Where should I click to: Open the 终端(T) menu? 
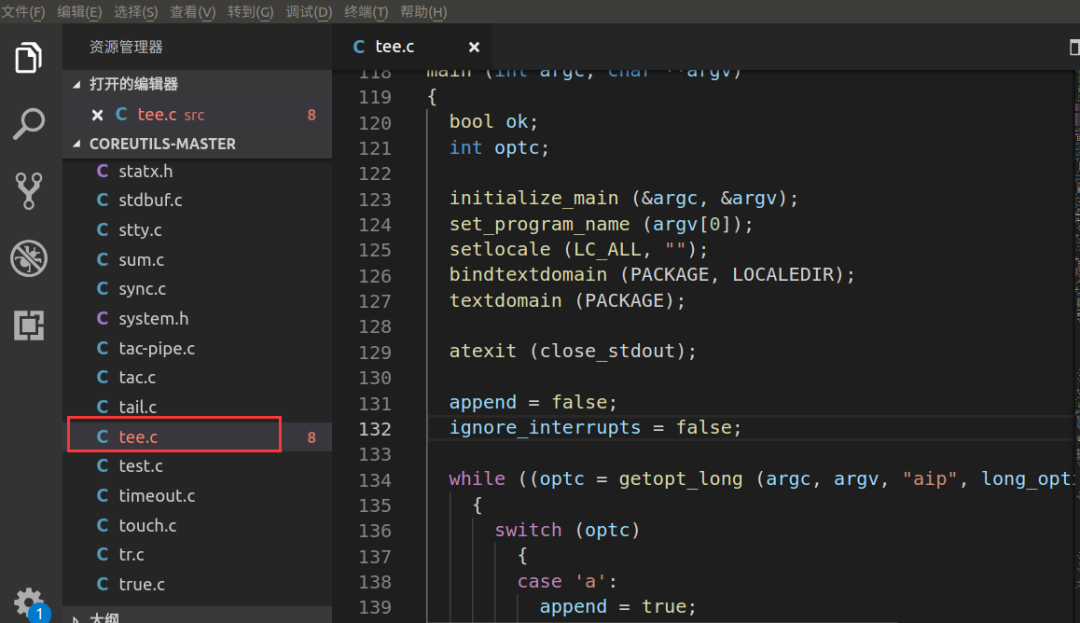click(x=366, y=12)
